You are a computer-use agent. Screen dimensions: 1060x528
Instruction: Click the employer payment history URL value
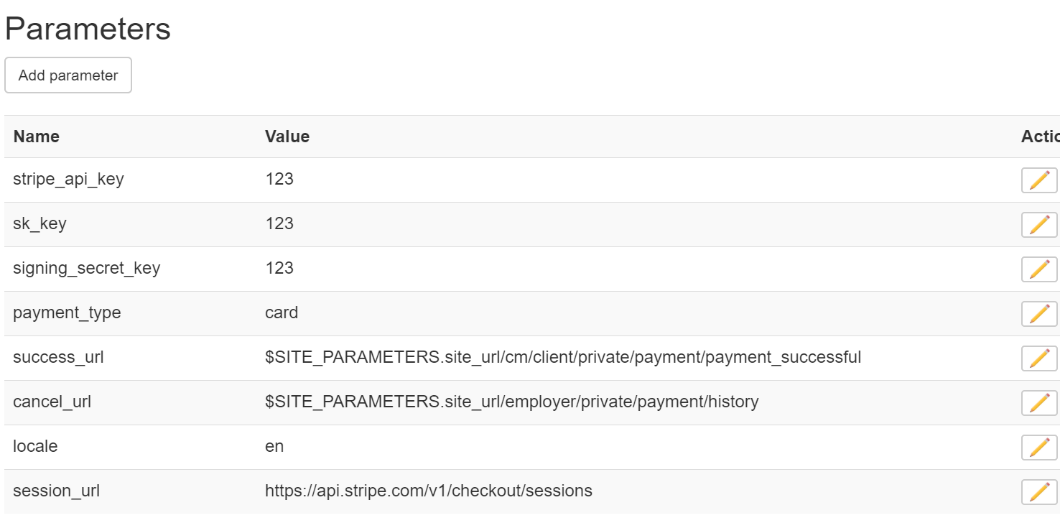(x=512, y=402)
